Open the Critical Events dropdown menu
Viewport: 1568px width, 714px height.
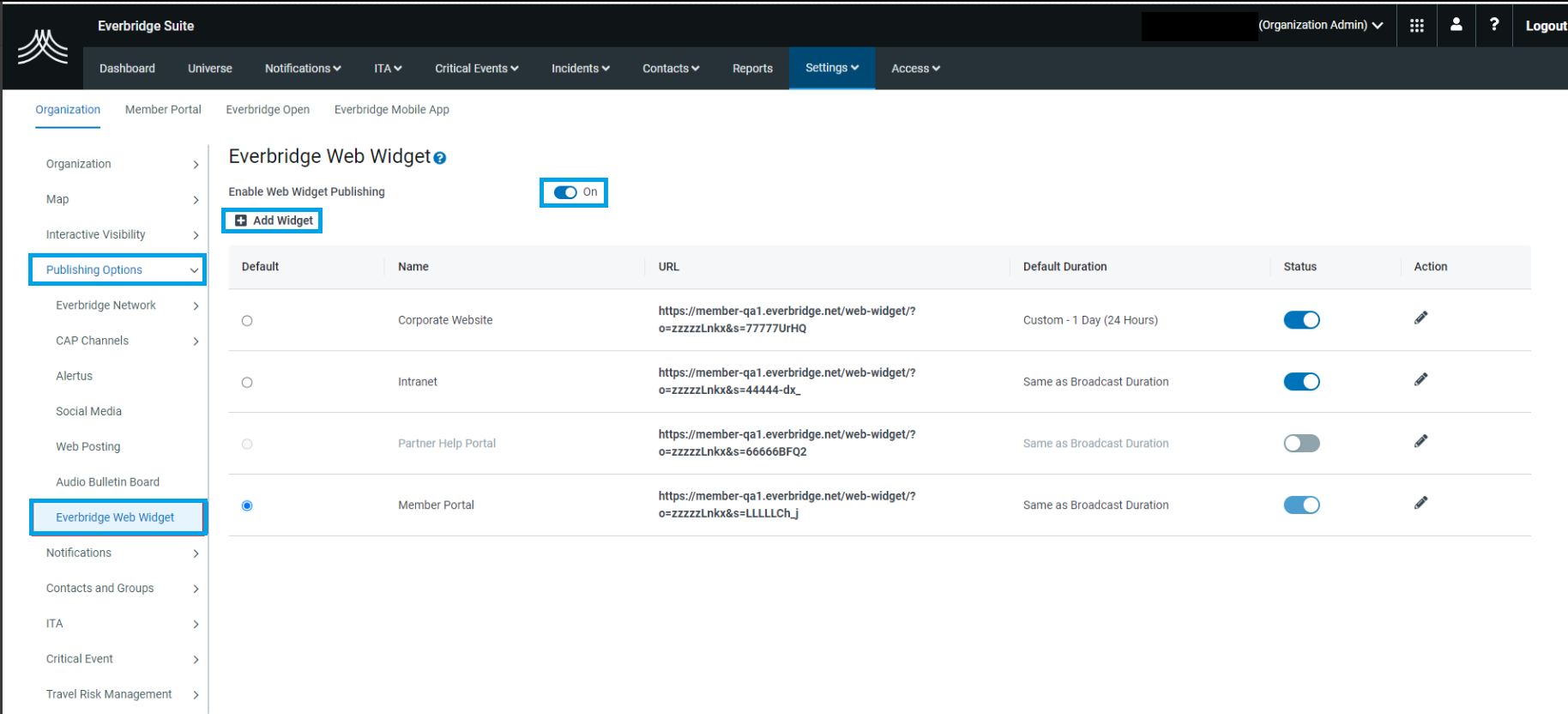point(477,69)
